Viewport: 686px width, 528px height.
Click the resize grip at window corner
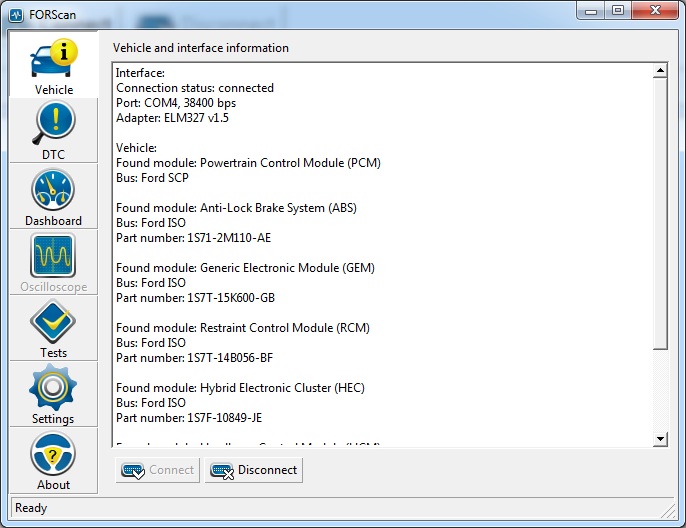click(668, 511)
